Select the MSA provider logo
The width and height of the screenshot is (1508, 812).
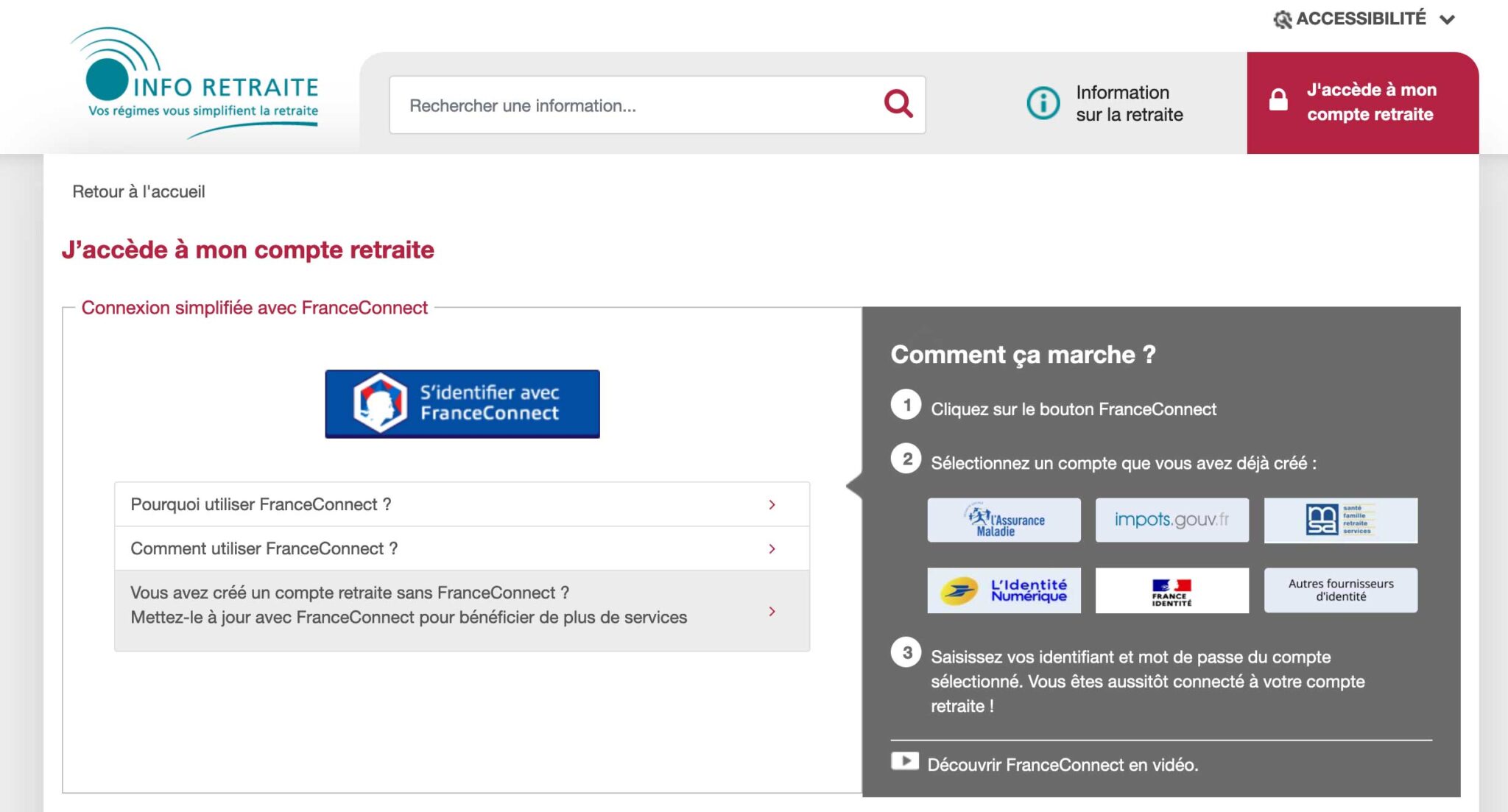(x=1340, y=520)
